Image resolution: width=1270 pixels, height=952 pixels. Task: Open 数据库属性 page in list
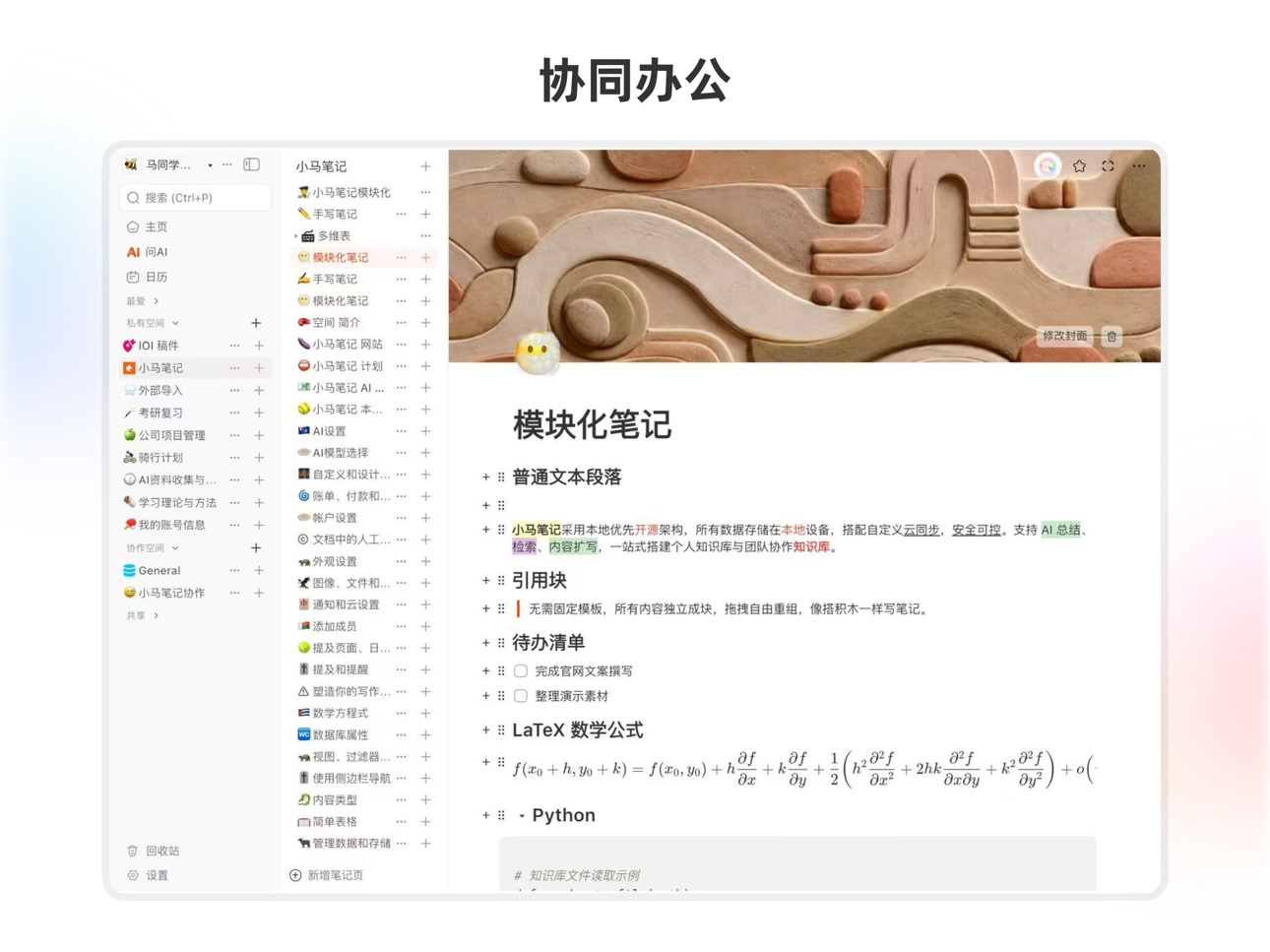[x=340, y=735]
